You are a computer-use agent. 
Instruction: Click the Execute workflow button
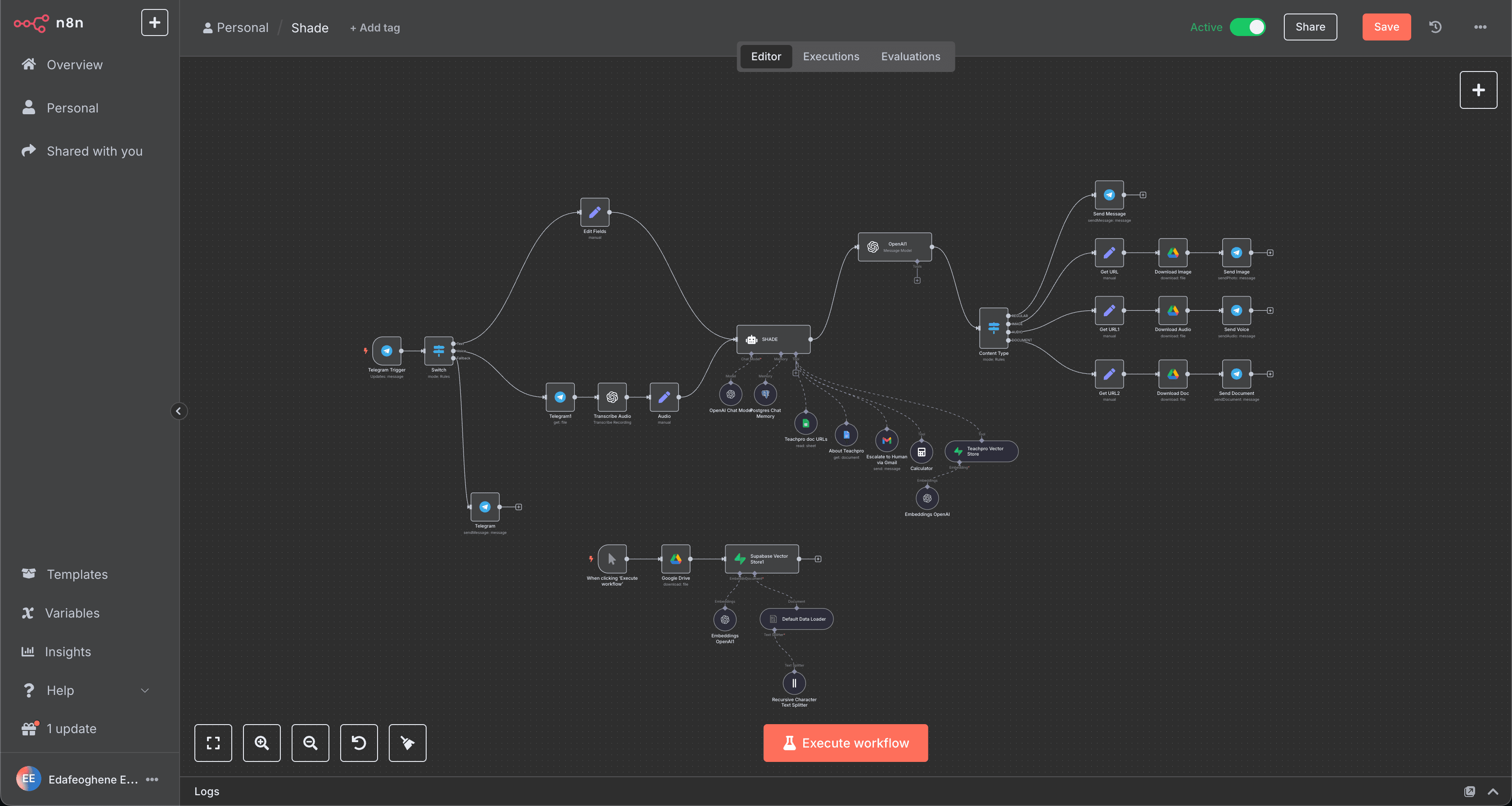(x=845, y=743)
